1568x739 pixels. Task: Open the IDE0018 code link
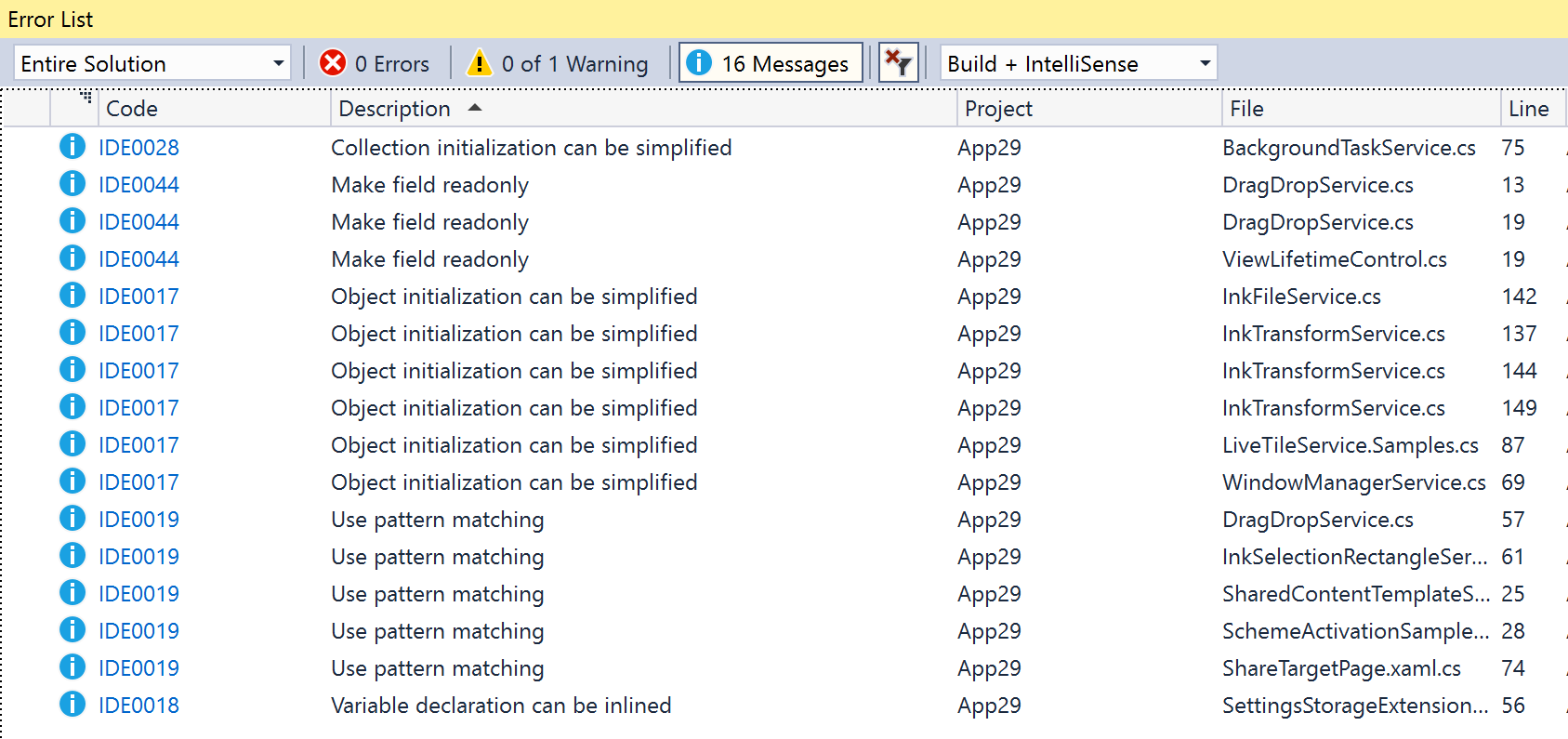click(x=138, y=706)
